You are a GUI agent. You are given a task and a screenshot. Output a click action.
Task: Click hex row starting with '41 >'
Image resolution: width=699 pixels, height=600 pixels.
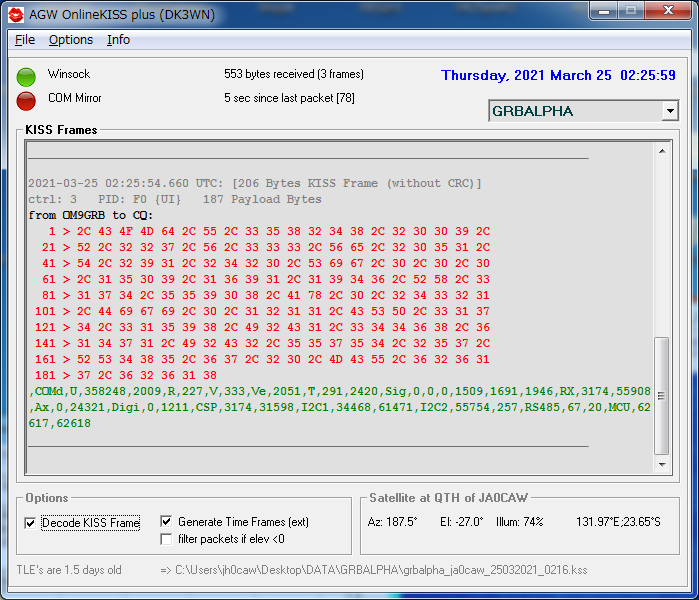pyautogui.click(x=266, y=263)
